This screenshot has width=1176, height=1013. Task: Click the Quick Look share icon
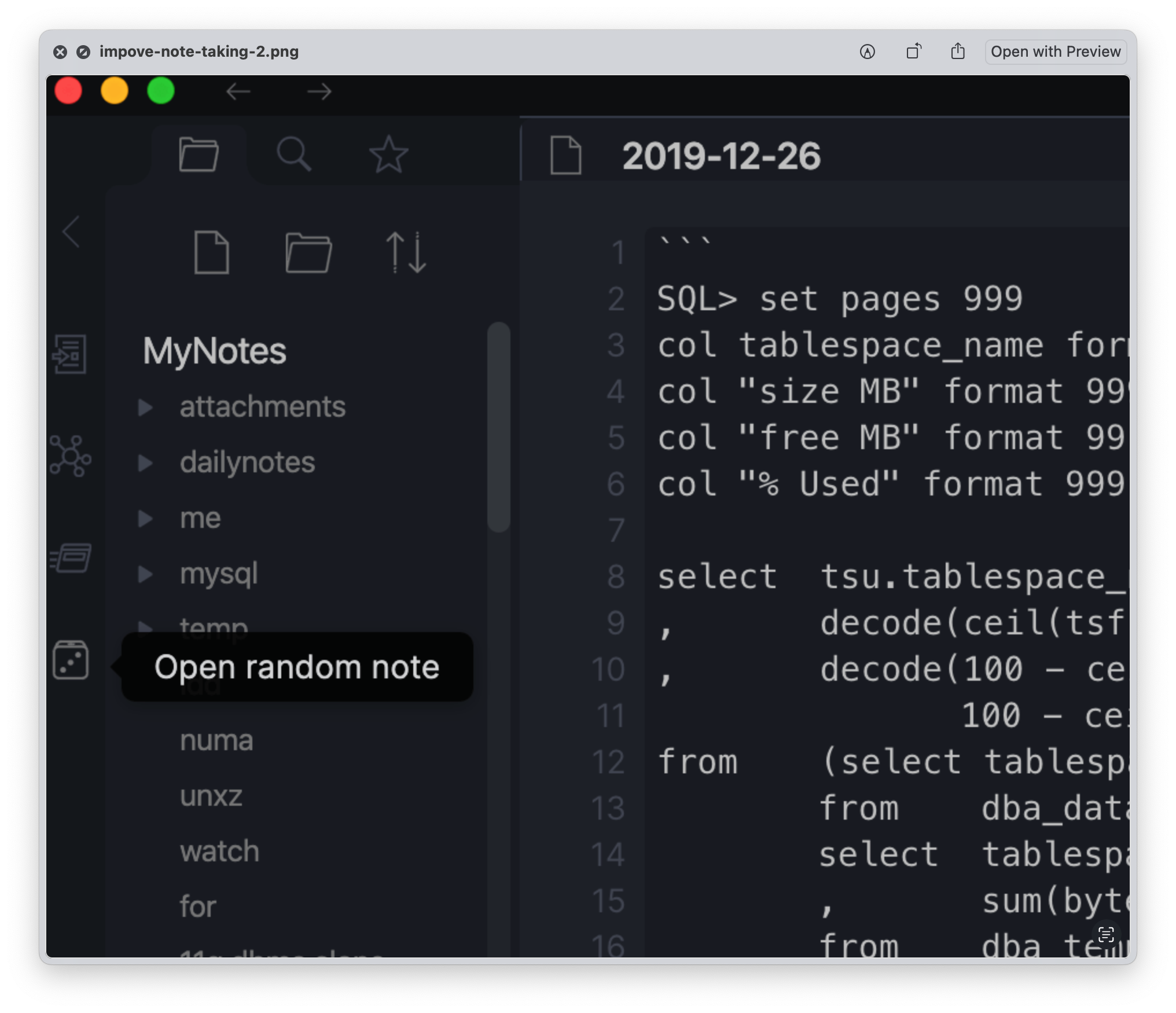click(x=958, y=52)
